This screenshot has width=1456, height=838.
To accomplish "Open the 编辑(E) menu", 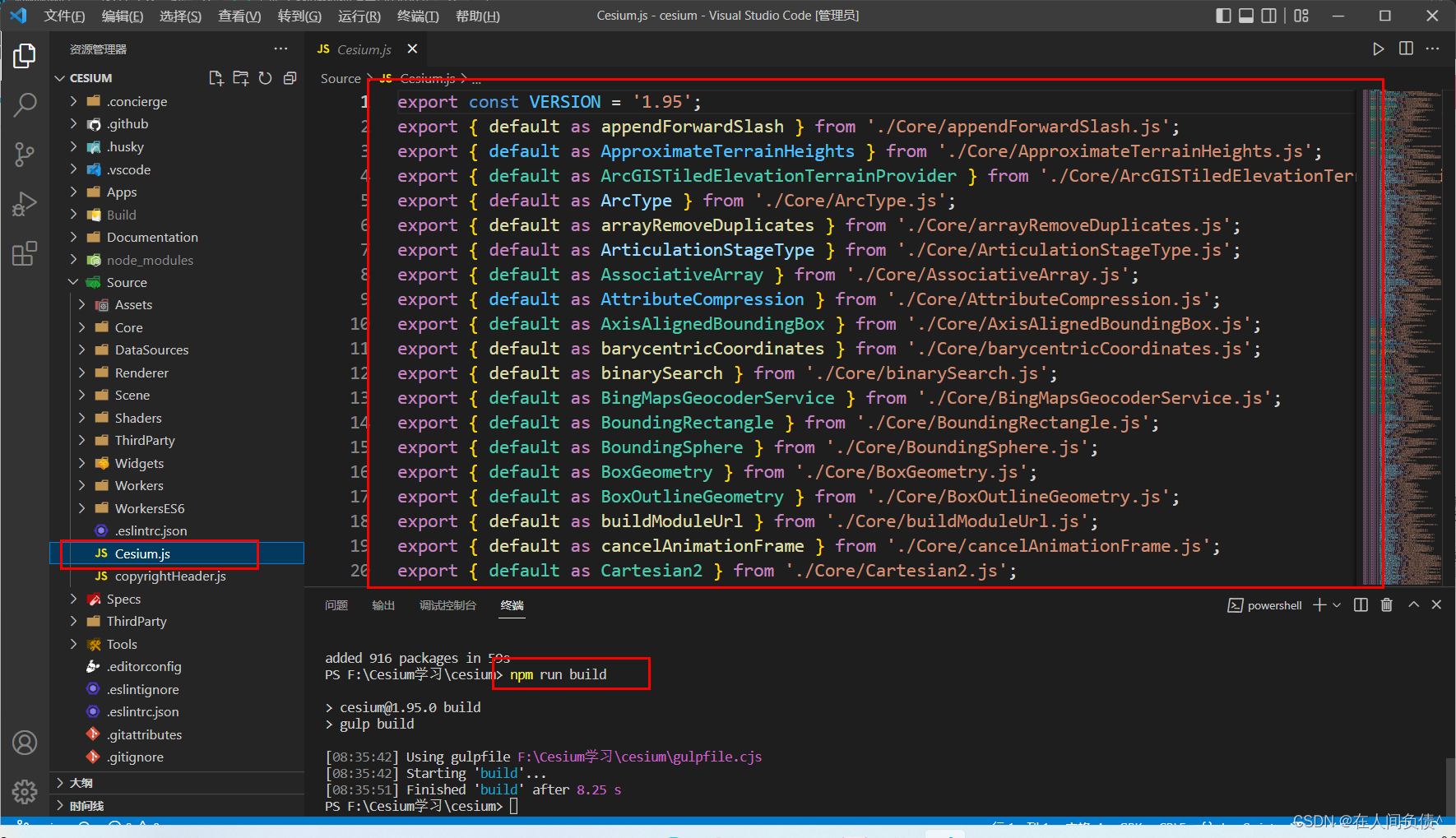I will (x=122, y=16).
